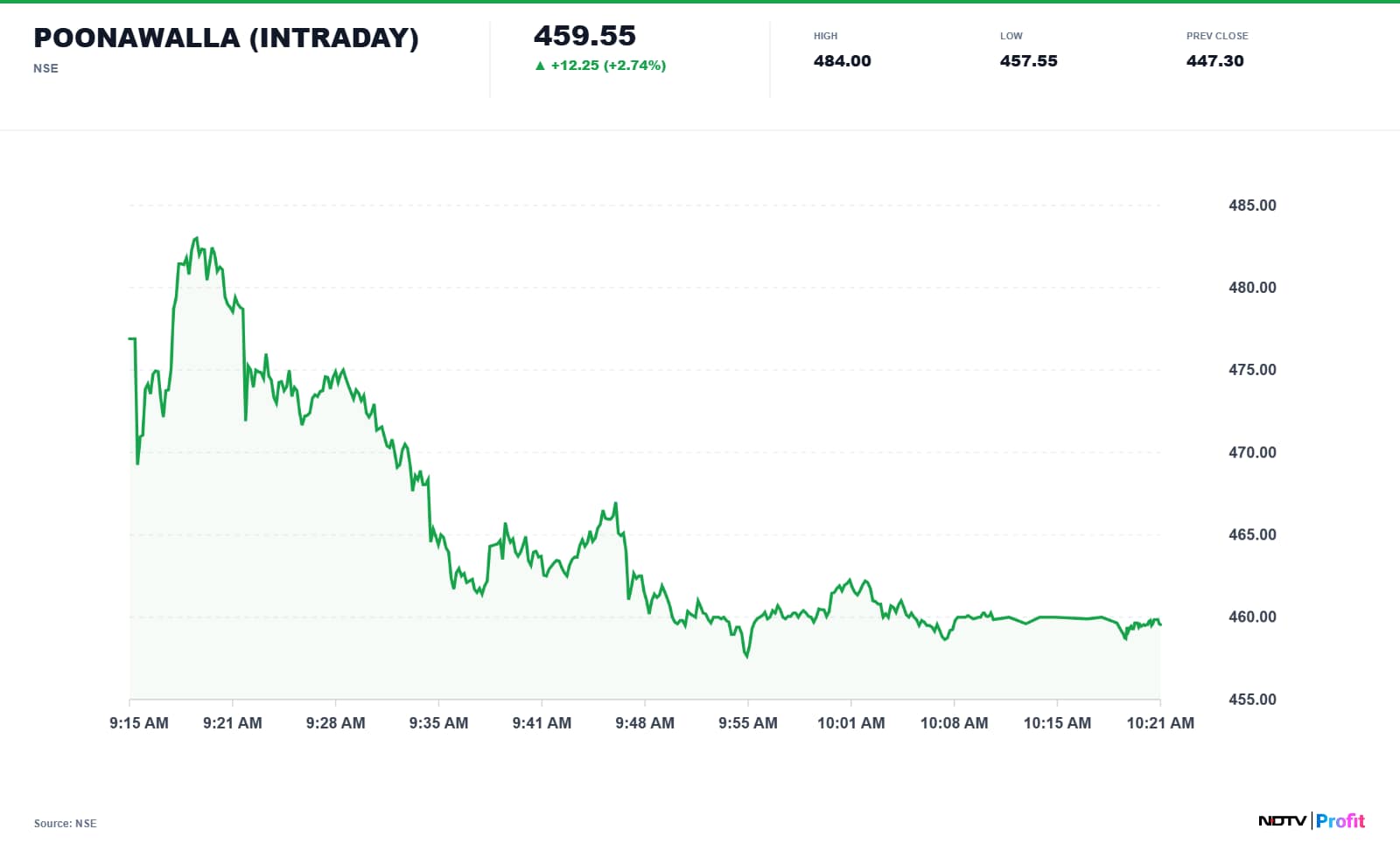Click the 485.00 y-axis label
This screenshot has width=1400, height=864.
1252,206
